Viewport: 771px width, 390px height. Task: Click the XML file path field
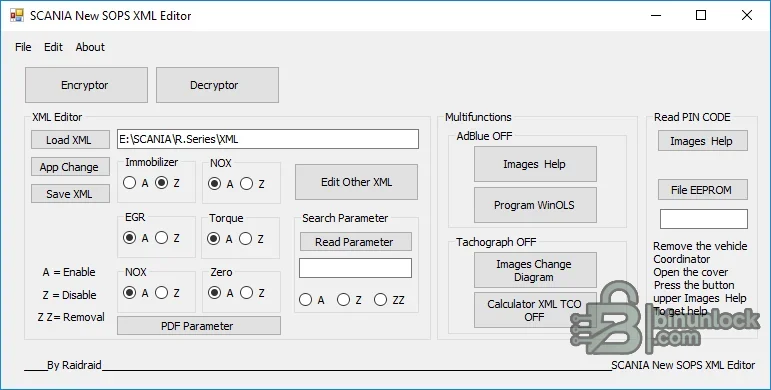(x=268, y=139)
